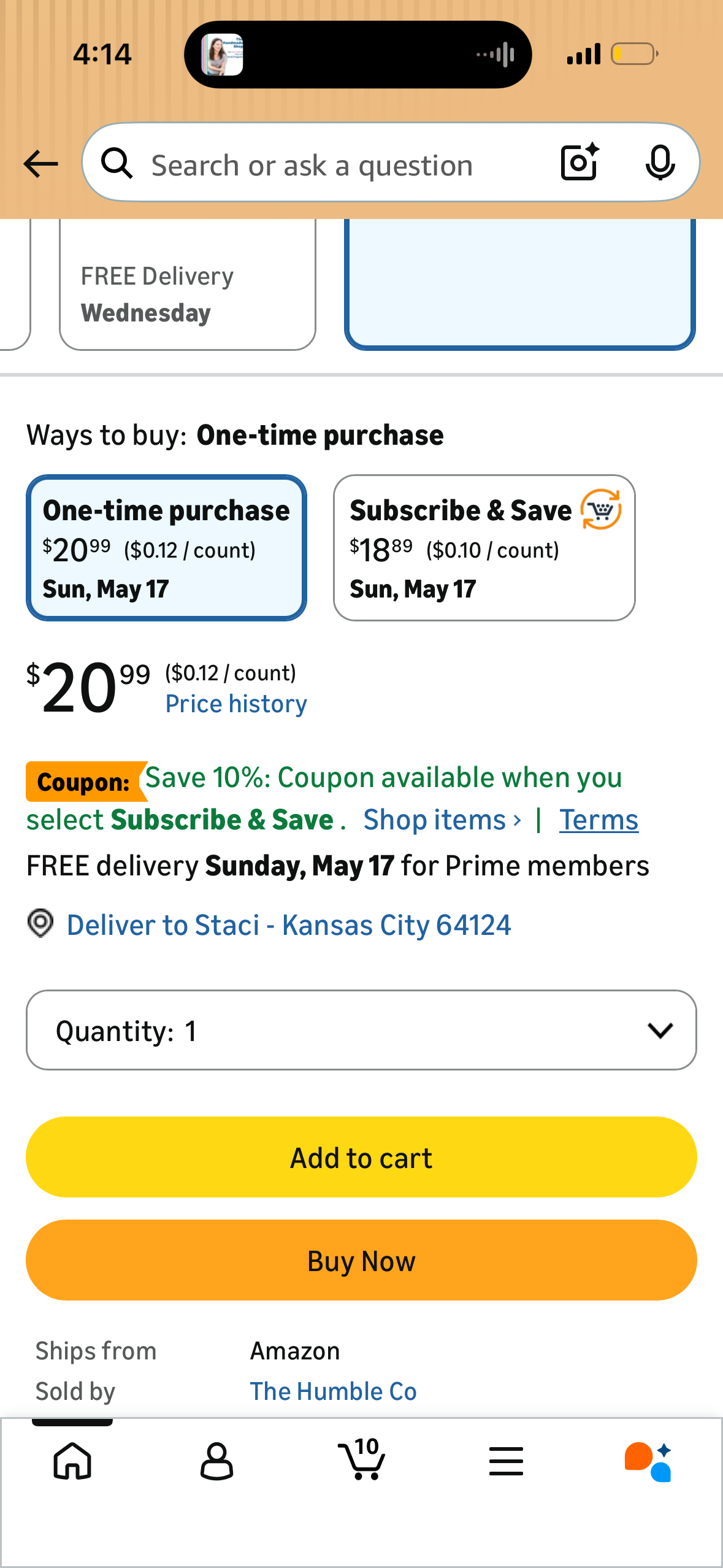
Task: Choose the FREE Delivery Wednesday option card
Action: (188, 285)
